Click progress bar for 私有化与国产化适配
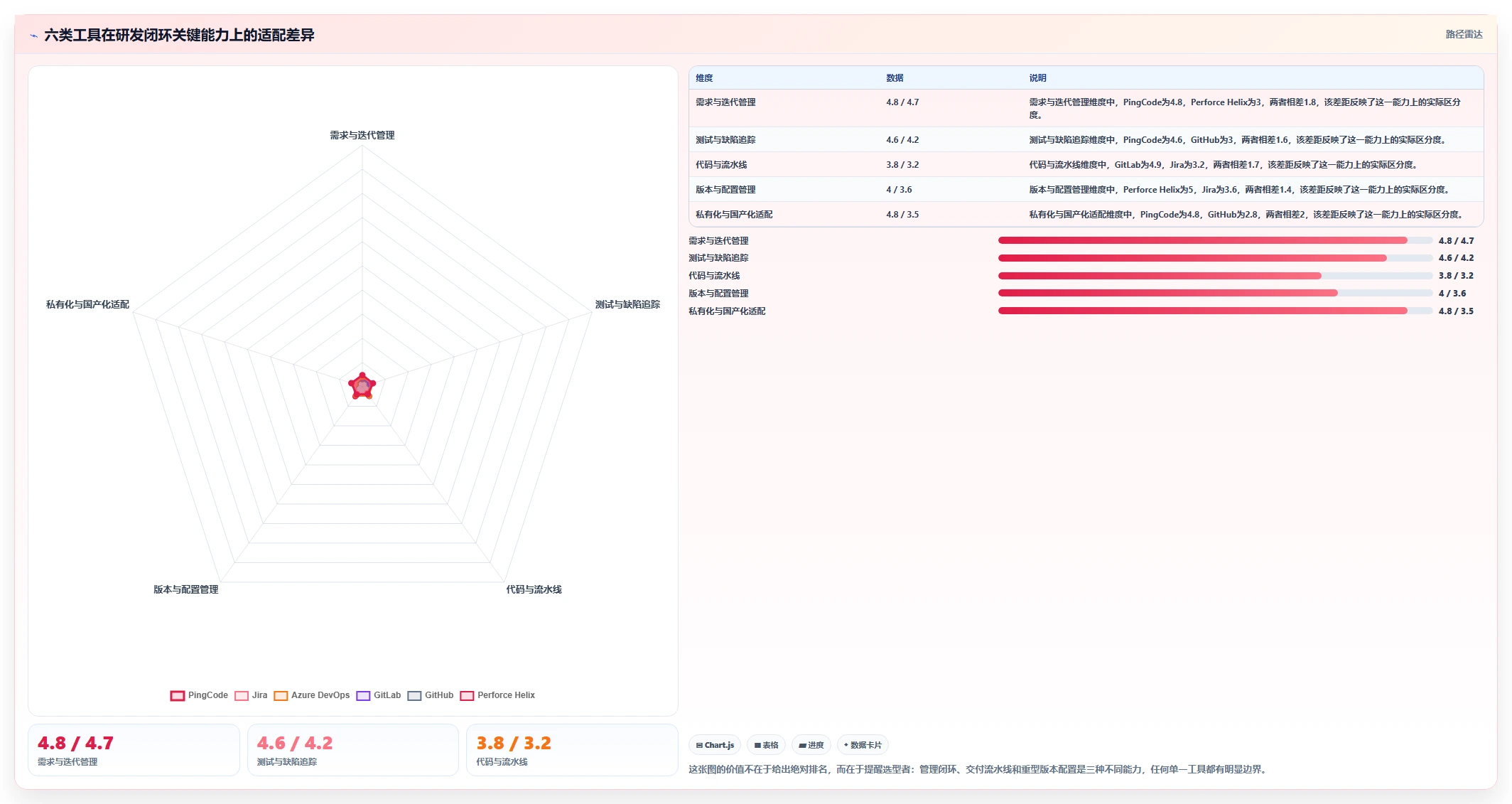Screen dimensions: 1512x804 point(1215,311)
